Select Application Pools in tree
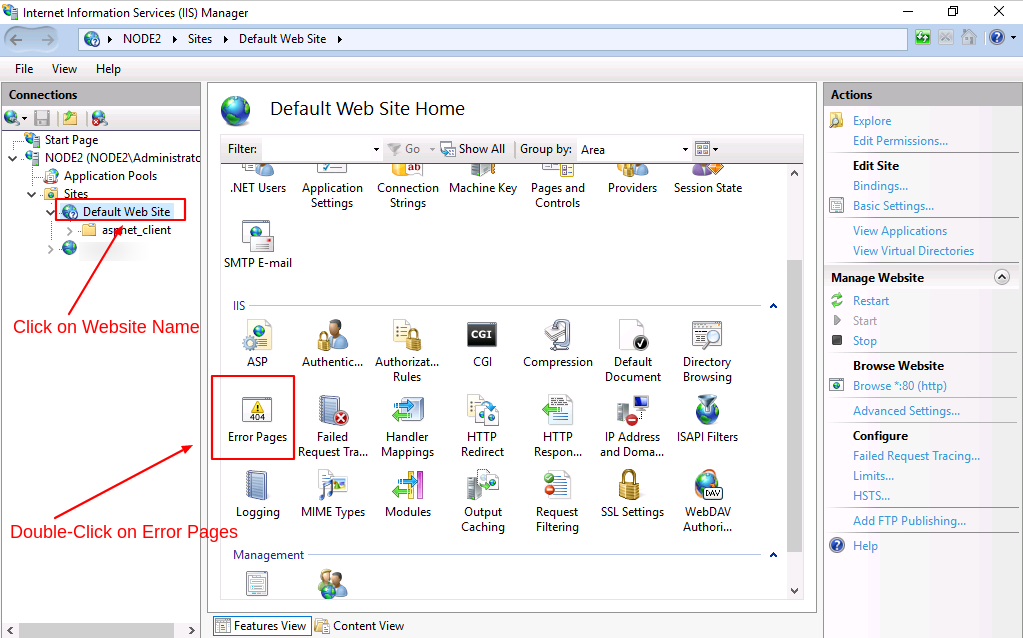Image resolution: width=1023 pixels, height=638 pixels. (x=110, y=175)
